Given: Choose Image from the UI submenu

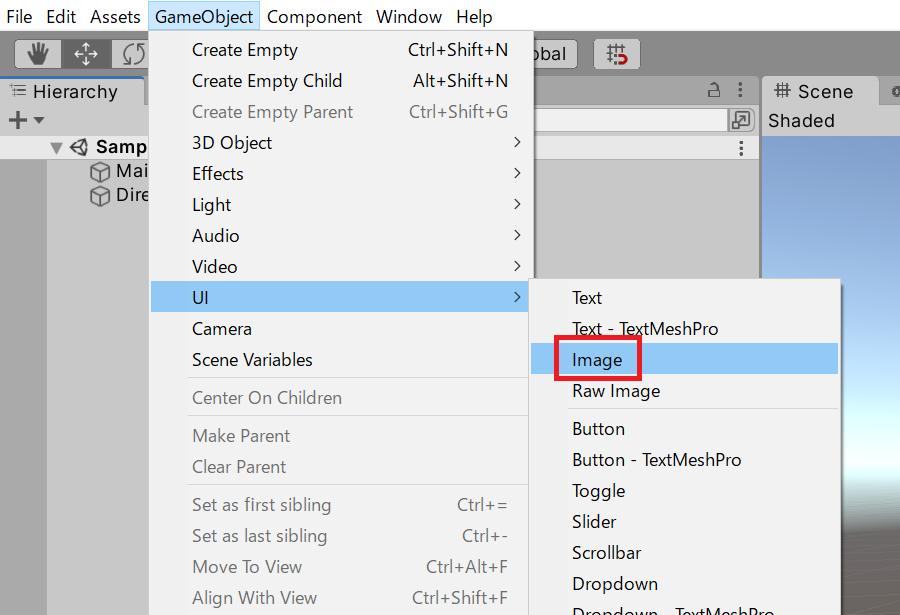Looking at the screenshot, I should [597, 360].
